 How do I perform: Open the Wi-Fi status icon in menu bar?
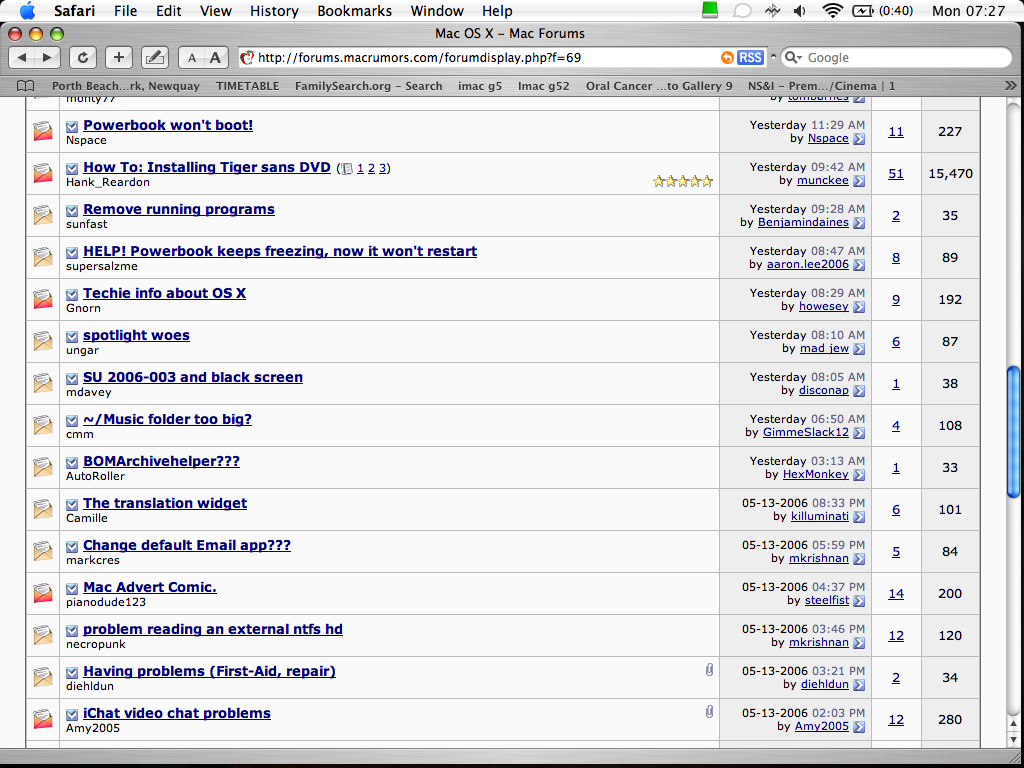coord(832,10)
